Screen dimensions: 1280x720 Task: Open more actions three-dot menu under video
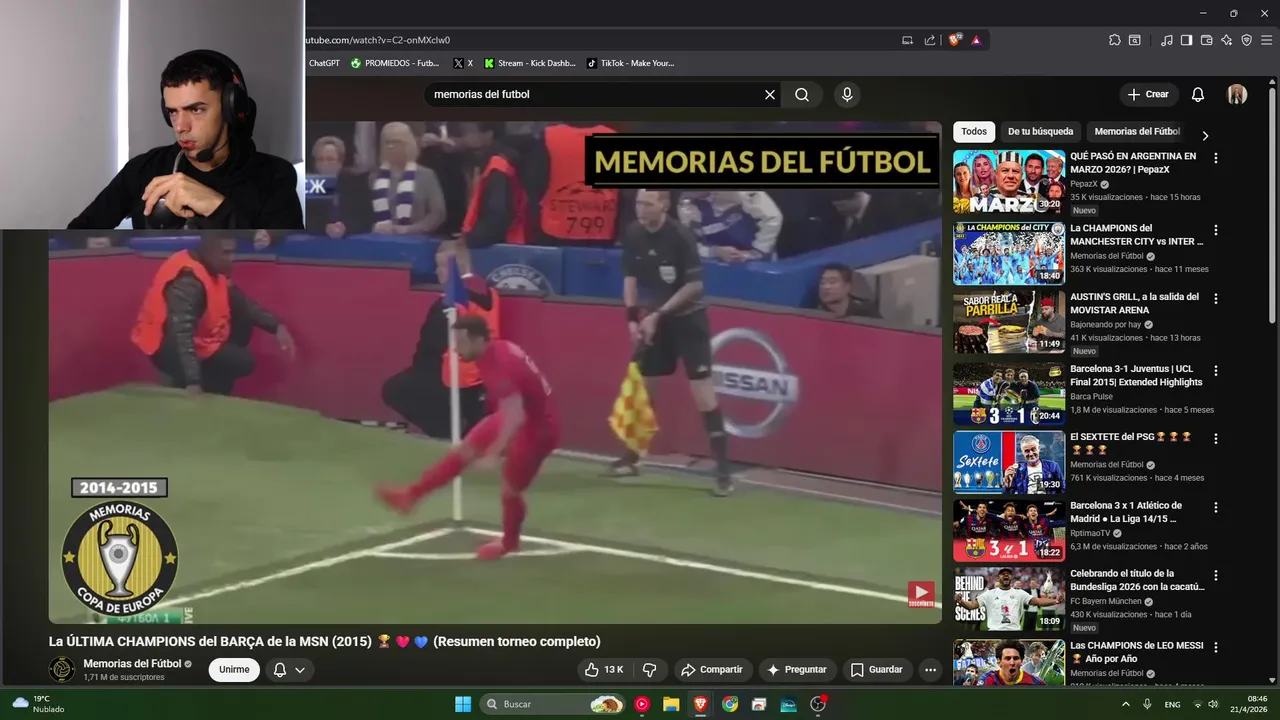point(930,670)
